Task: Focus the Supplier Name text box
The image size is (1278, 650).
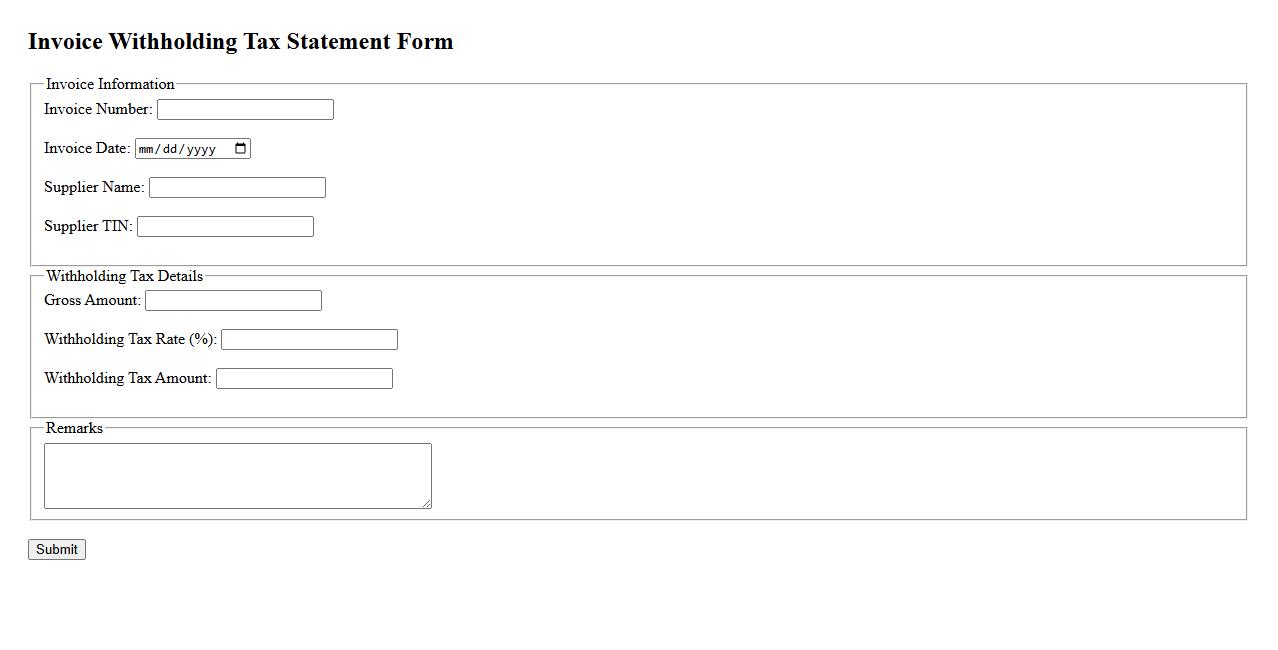Action: point(237,188)
